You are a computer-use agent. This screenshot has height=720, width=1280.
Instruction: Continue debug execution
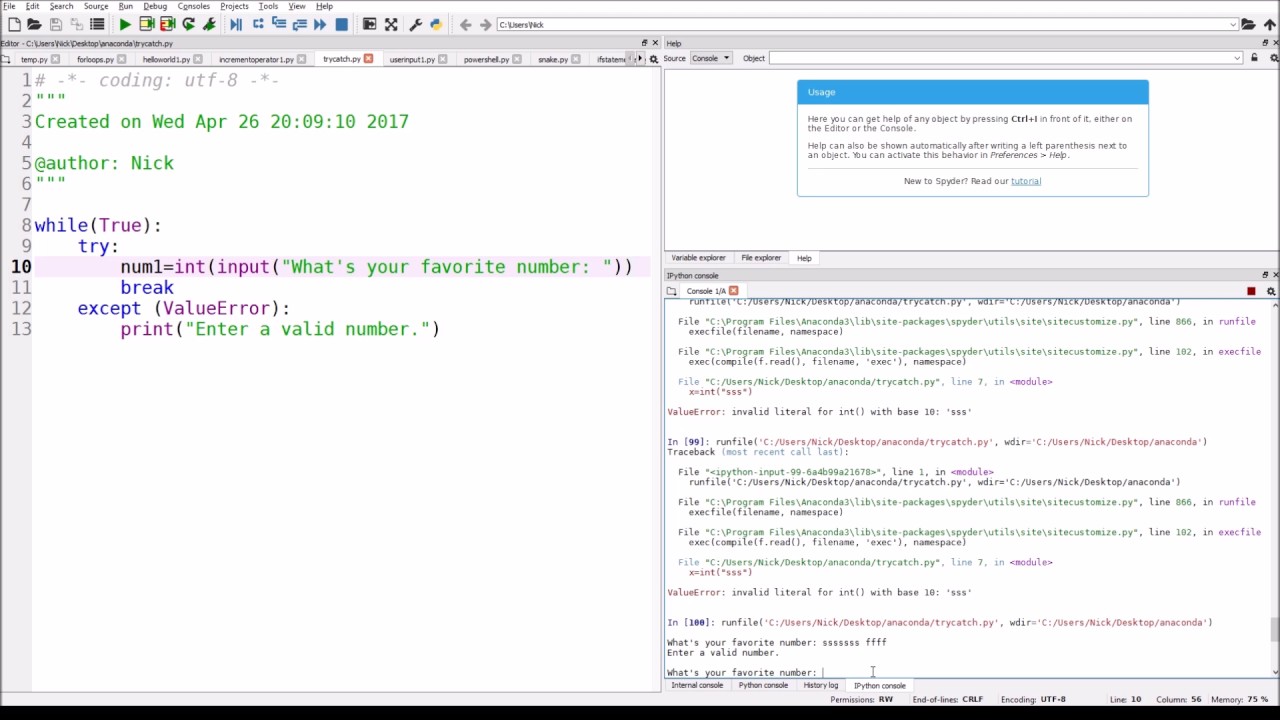point(320,24)
